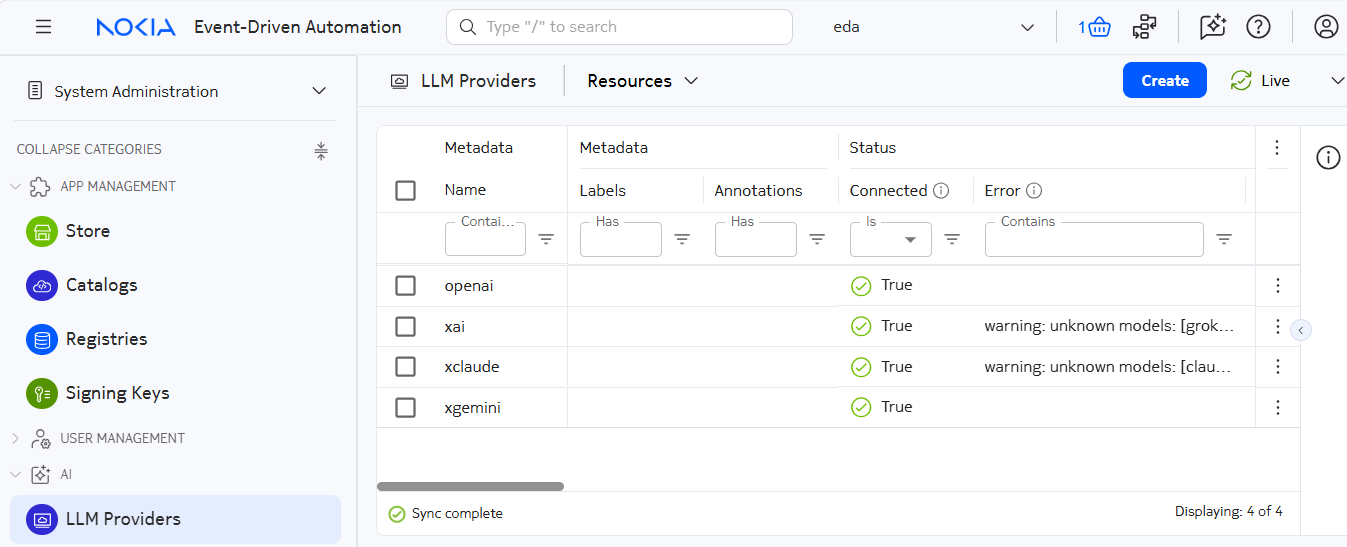Open filter options for Name column
1347x547 pixels.
click(546, 239)
